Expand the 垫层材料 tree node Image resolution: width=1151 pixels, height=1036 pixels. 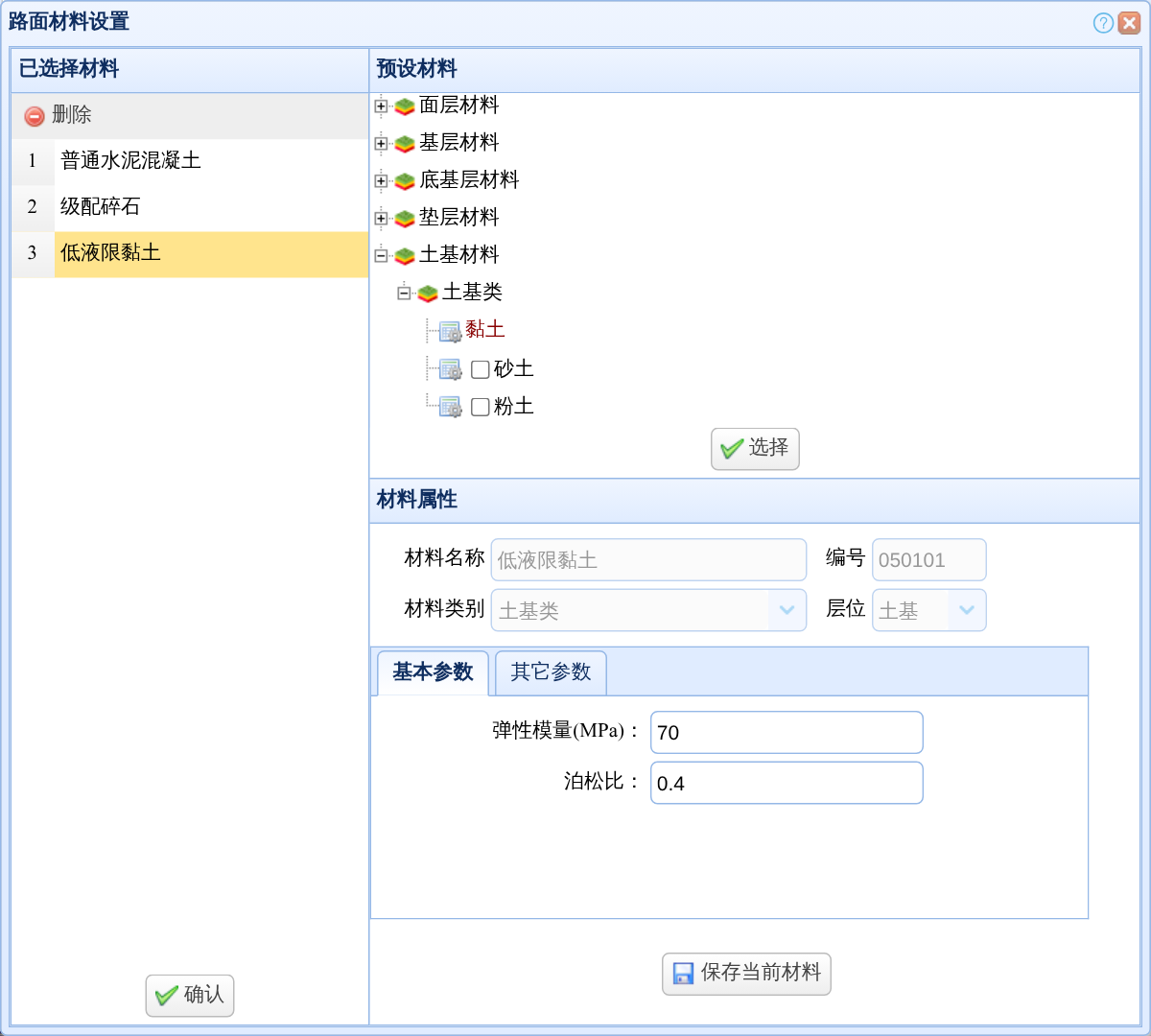point(381,219)
